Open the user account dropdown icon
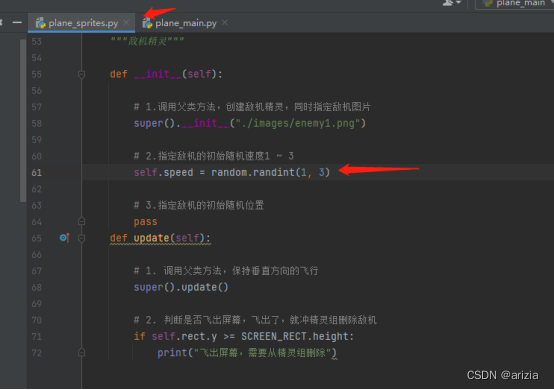 point(452,3)
